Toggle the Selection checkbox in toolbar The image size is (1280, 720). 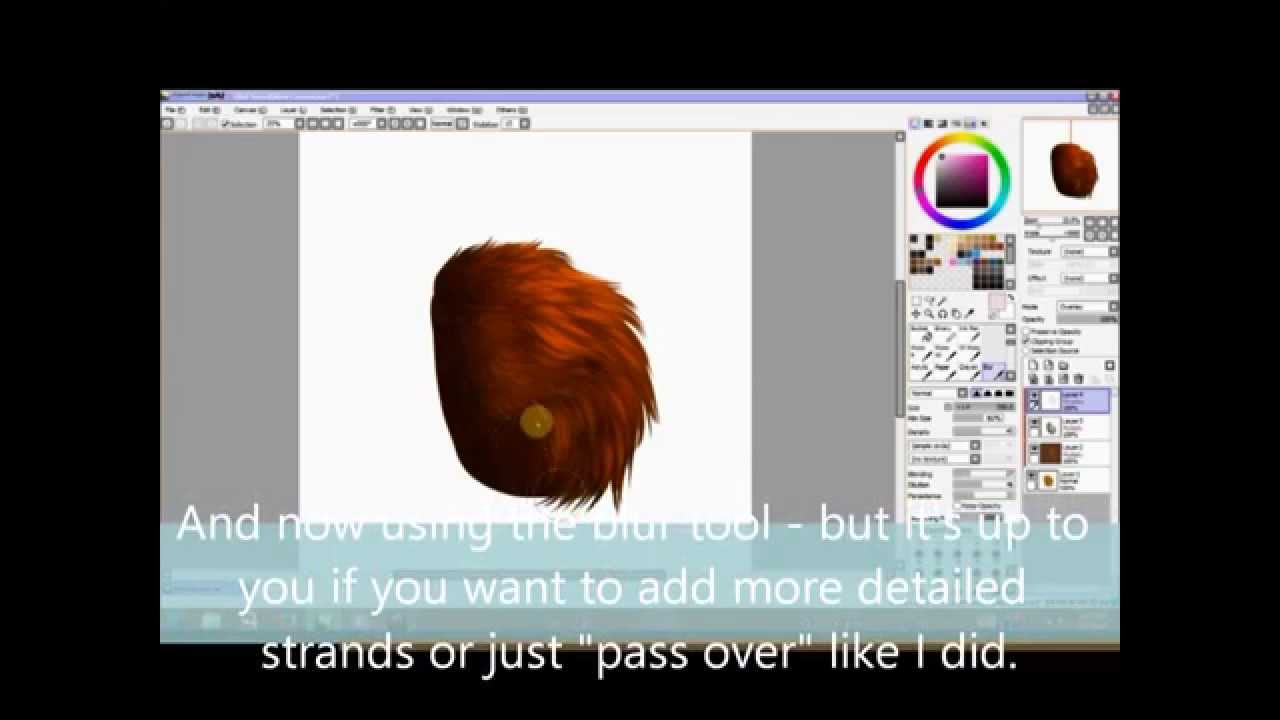click(226, 123)
